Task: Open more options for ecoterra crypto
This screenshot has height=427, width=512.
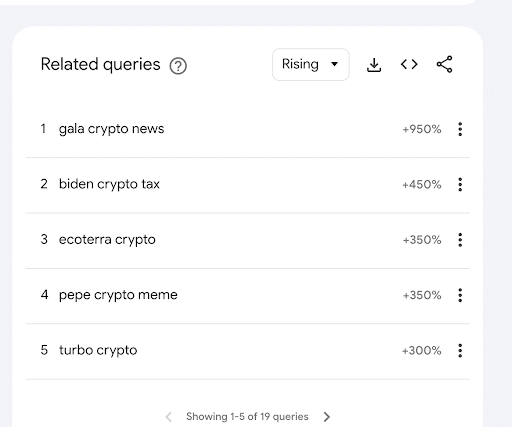Action: [x=460, y=240]
